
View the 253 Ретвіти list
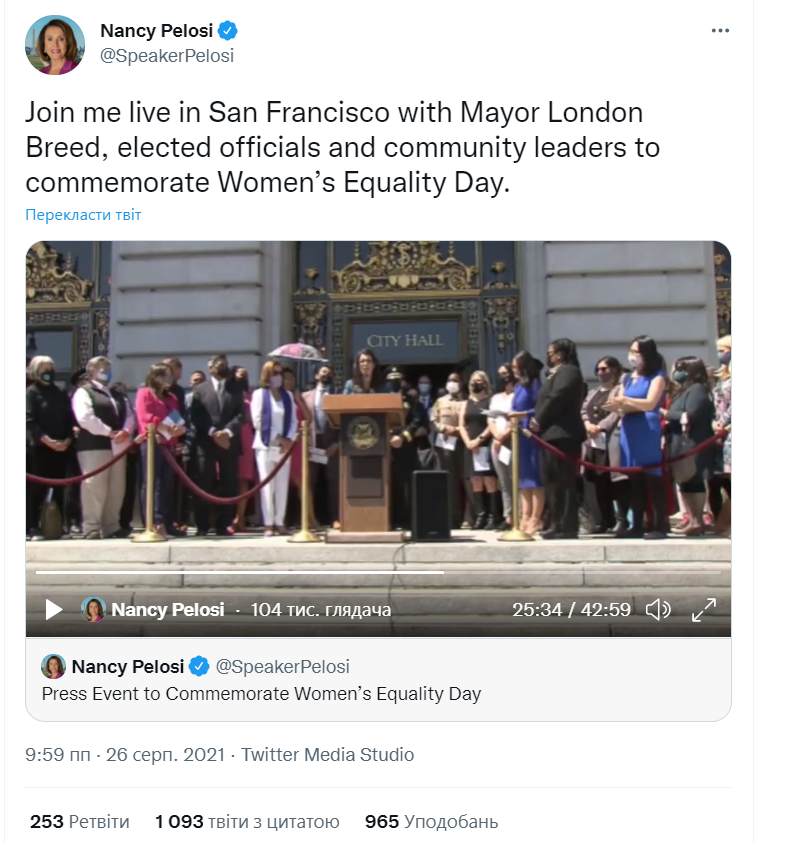[x=80, y=822]
